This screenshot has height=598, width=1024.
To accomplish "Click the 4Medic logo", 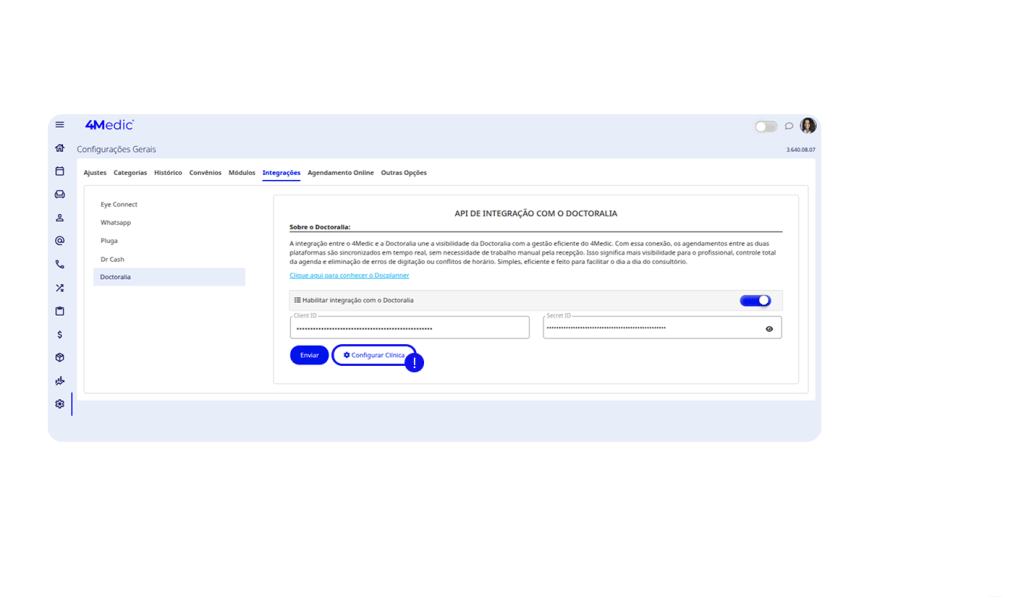I will pos(109,125).
